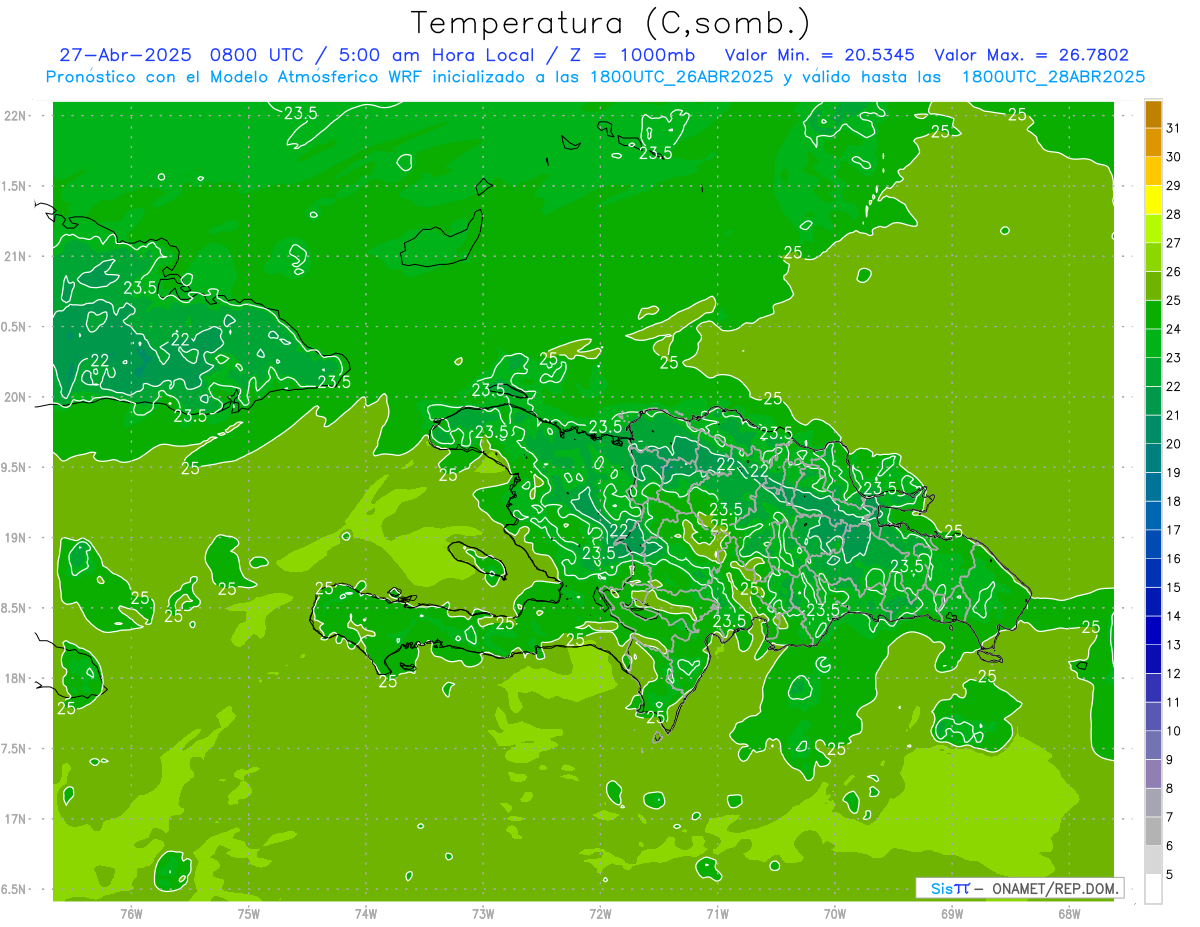Click the '18N' latitude axis label
The image size is (1200, 927).
tap(15, 678)
